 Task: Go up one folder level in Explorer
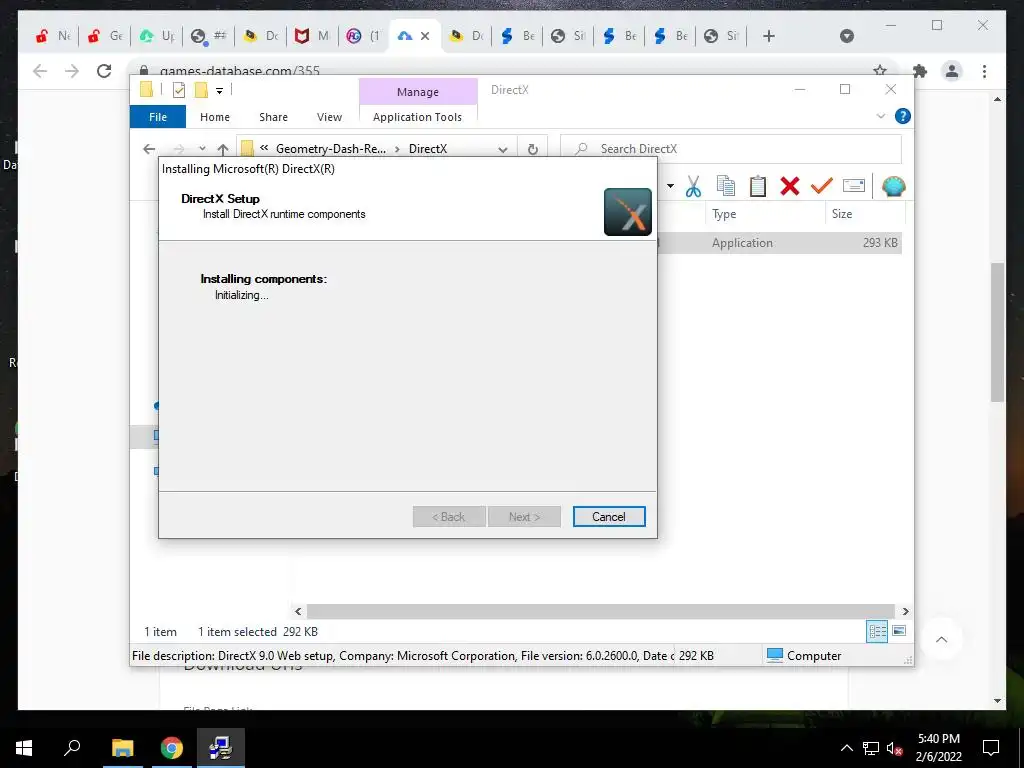223,149
